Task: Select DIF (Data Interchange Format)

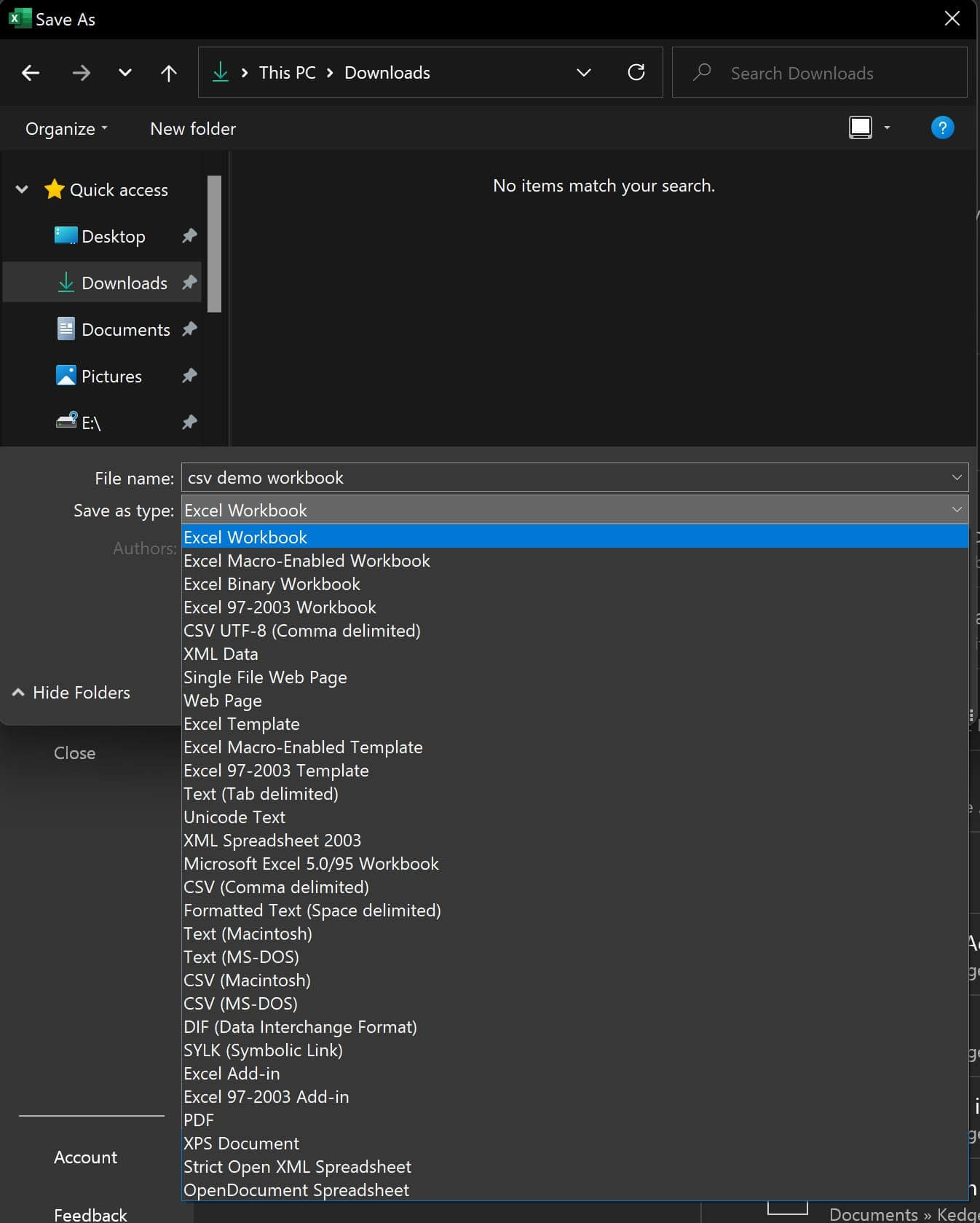Action: click(x=574, y=1027)
